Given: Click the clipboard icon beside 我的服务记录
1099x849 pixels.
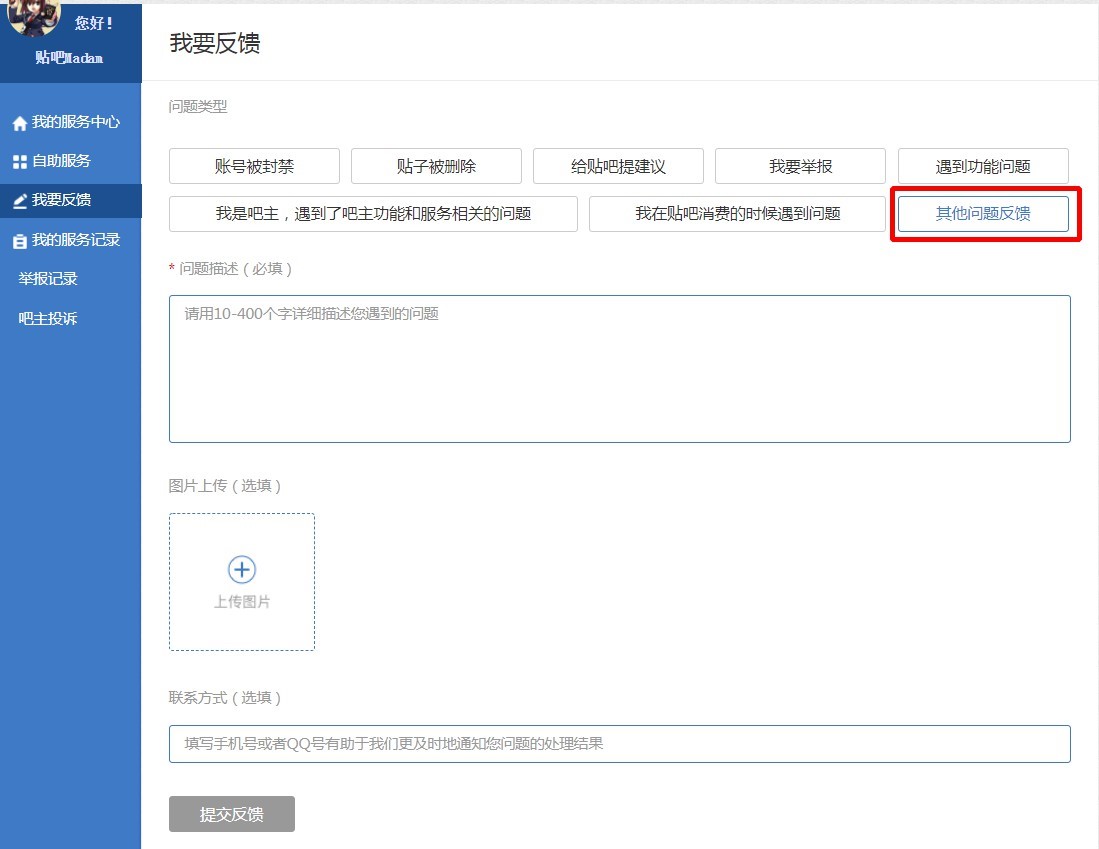Looking at the screenshot, I should 19,241.
